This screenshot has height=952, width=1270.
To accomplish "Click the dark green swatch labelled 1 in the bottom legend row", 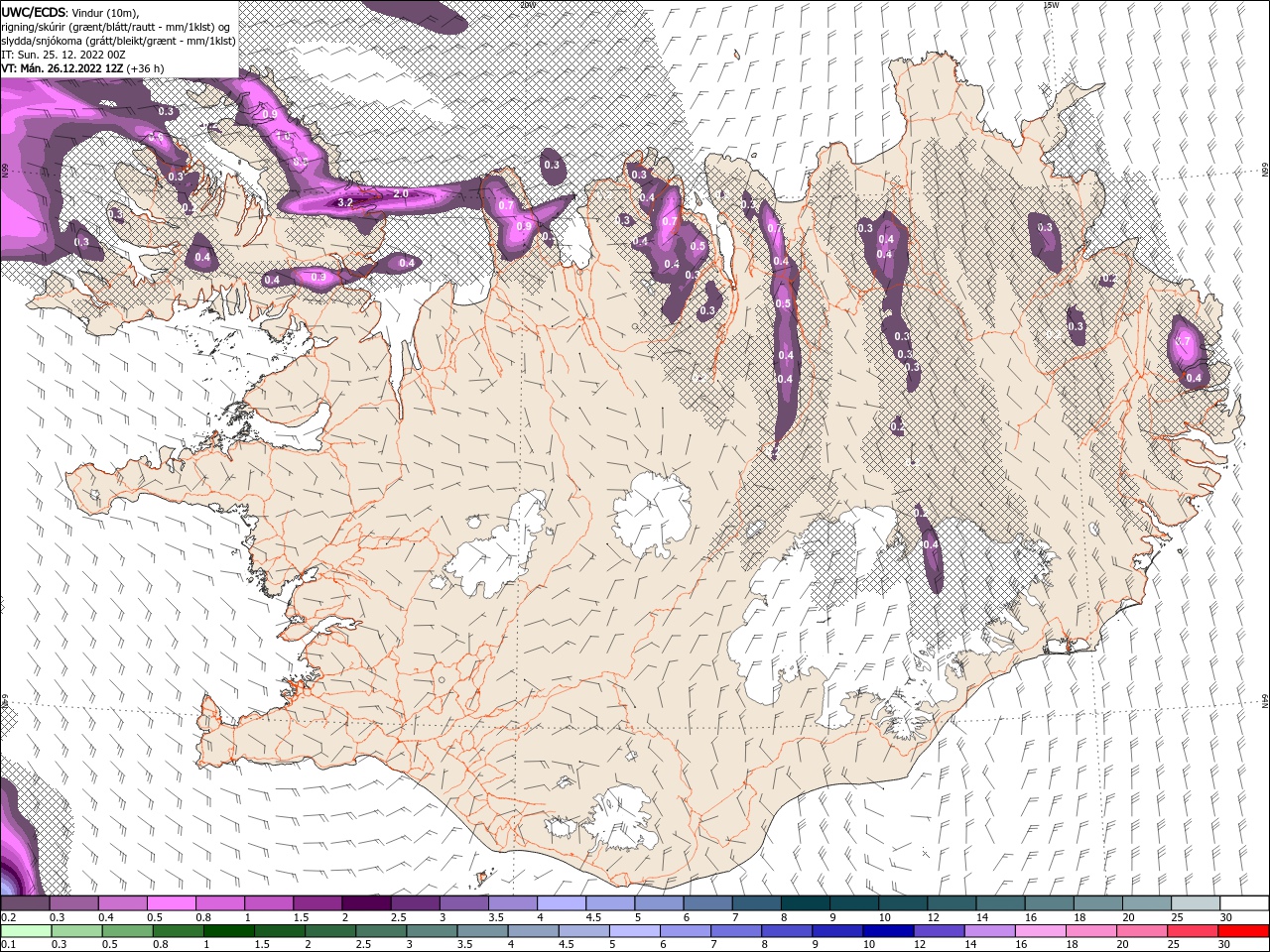I will pos(227,931).
